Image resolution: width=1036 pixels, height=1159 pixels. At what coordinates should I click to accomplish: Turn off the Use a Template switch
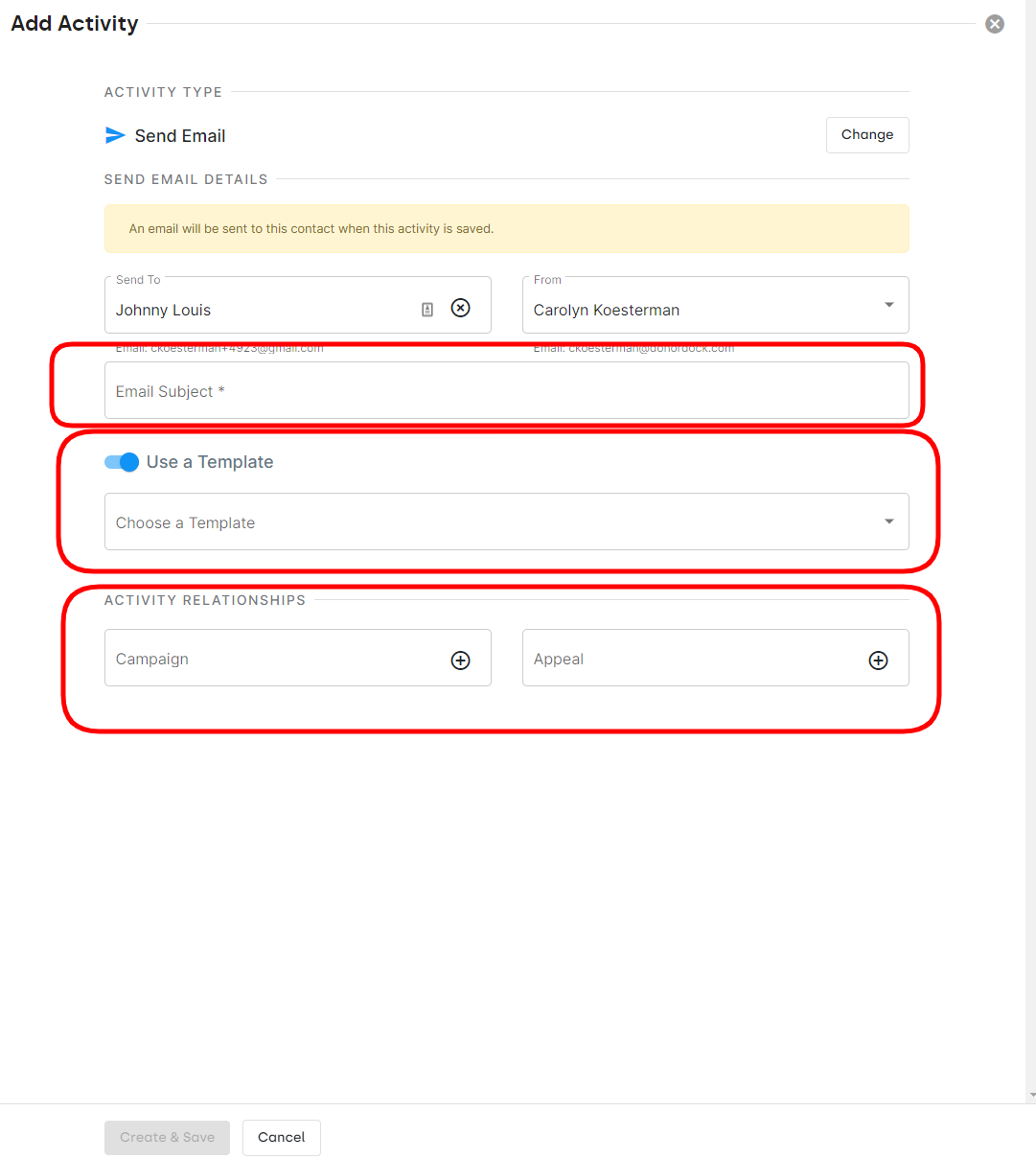(x=122, y=462)
